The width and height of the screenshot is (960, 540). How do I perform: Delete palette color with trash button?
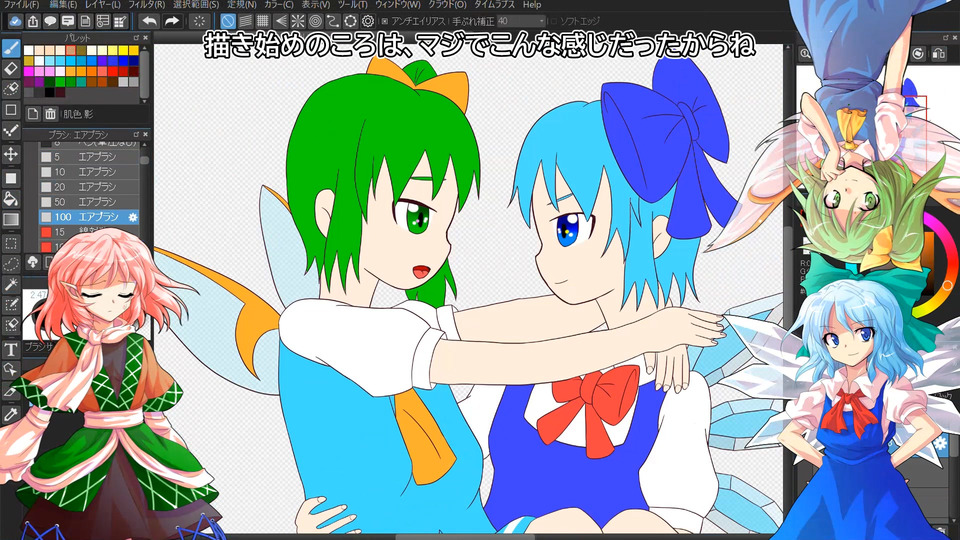click(x=51, y=113)
